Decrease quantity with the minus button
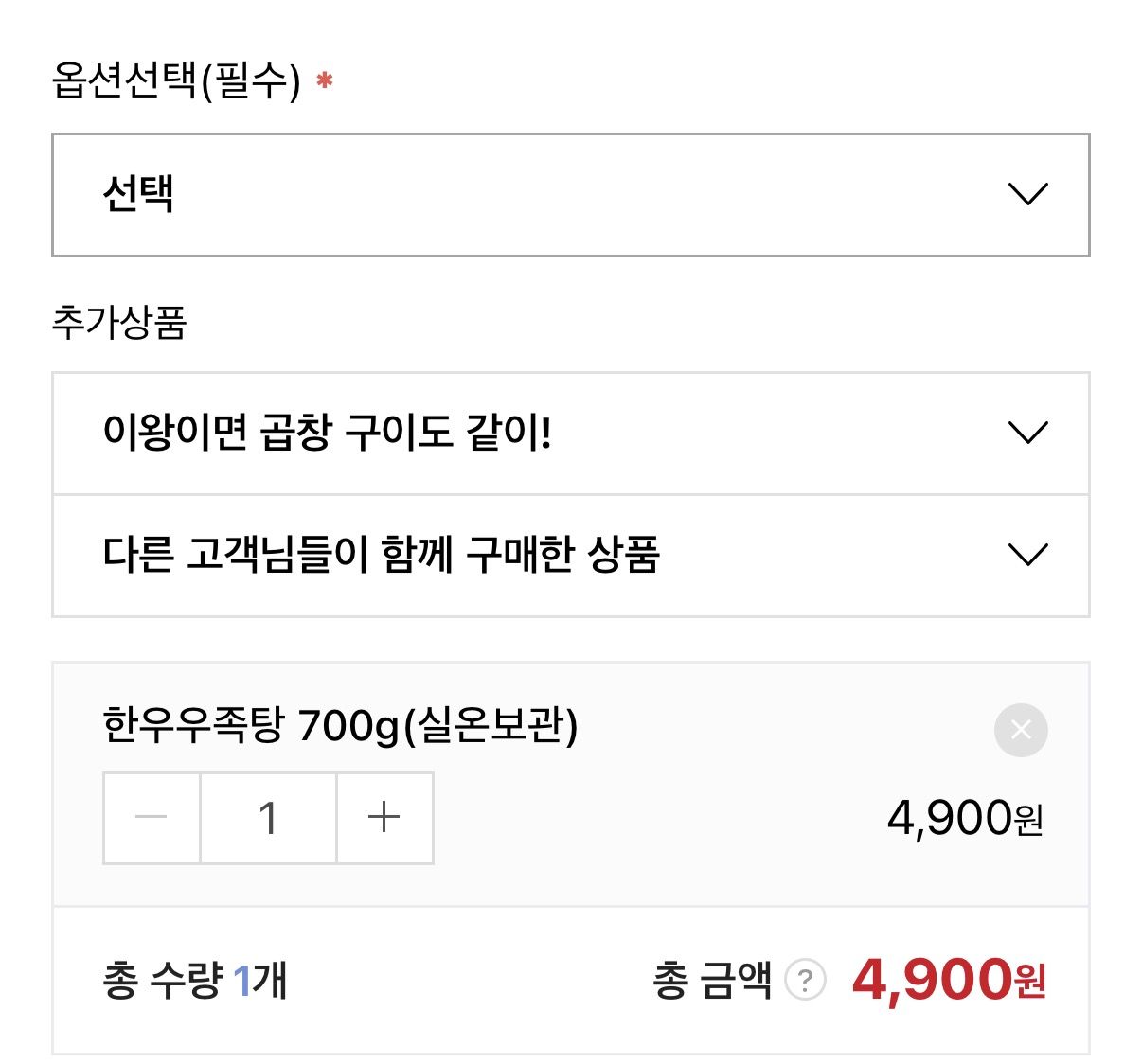1142x1064 pixels. click(152, 818)
